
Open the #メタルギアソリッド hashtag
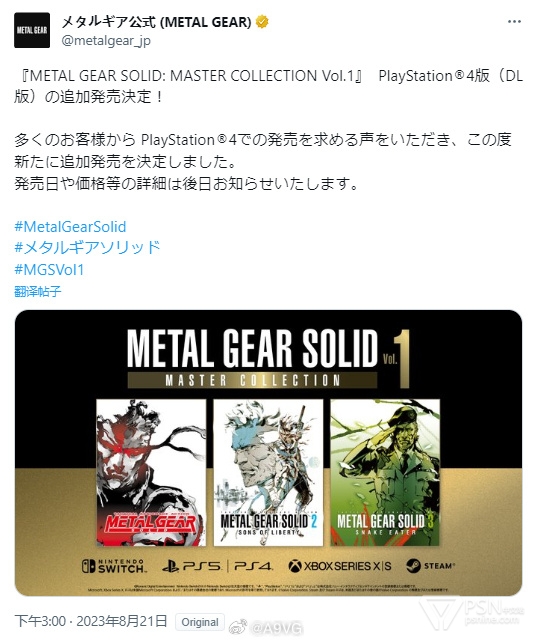(x=87, y=248)
